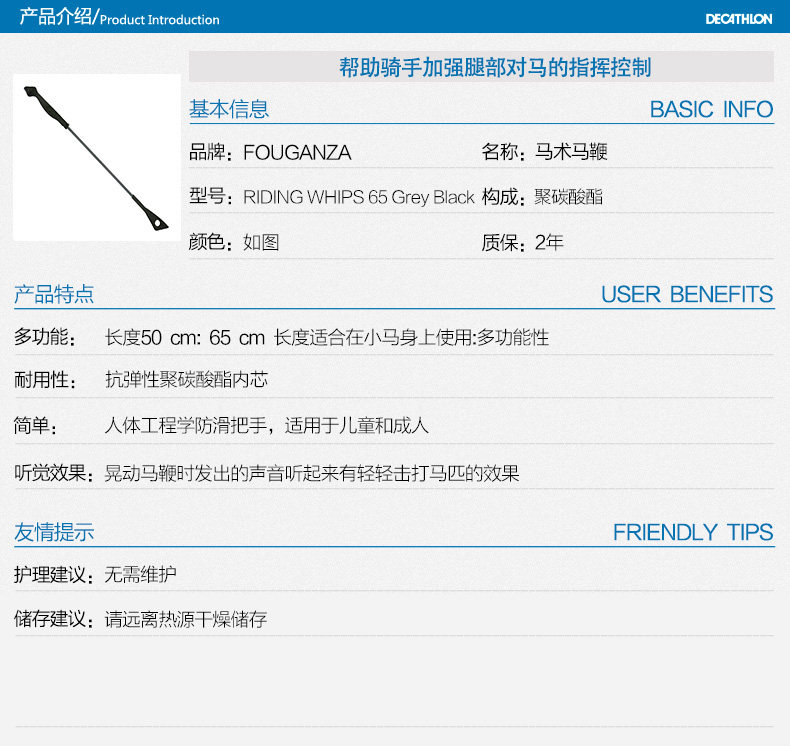Click the 品牌 field label
Image resolution: width=790 pixels, height=748 pixels.
point(211,152)
